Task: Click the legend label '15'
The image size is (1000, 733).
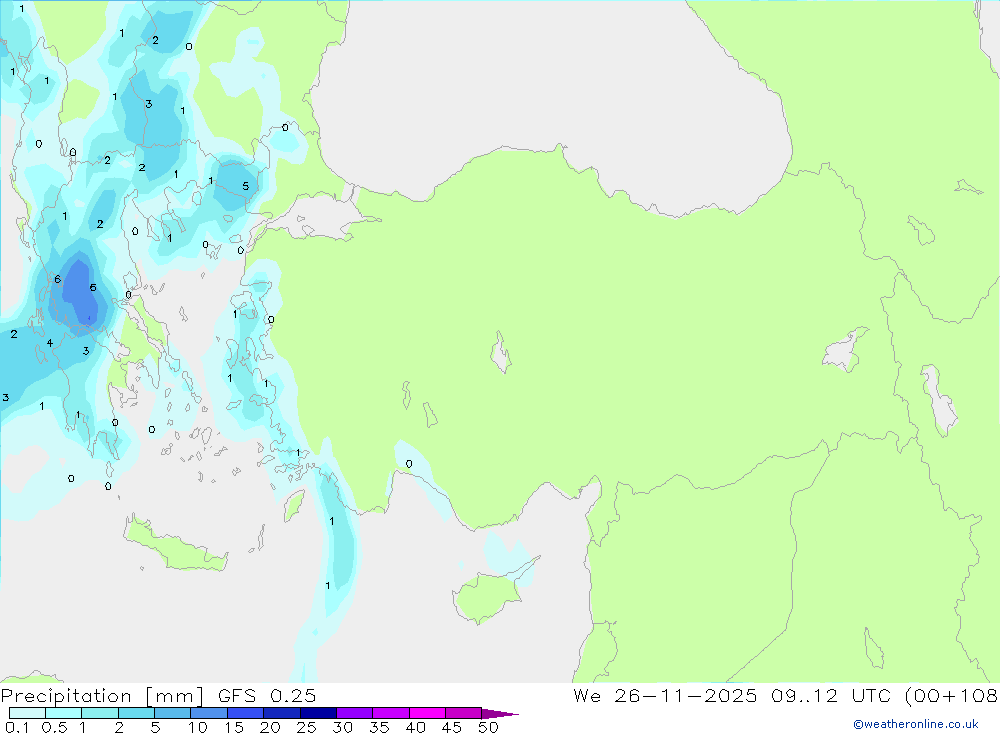Action: click(x=234, y=727)
